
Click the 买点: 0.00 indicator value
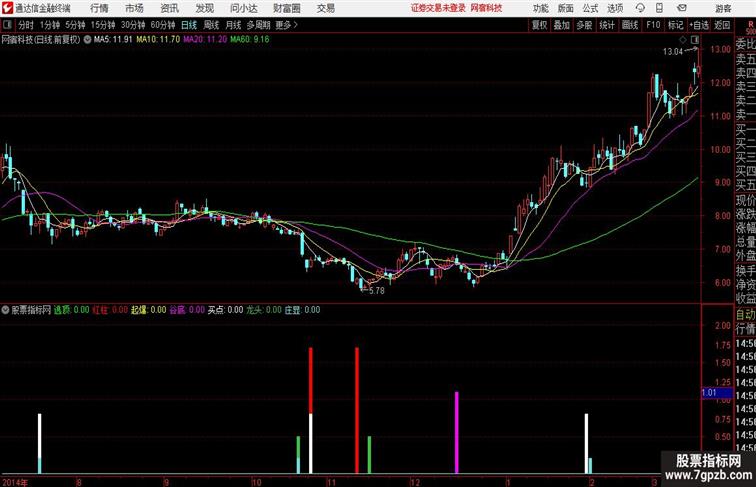tap(225, 310)
